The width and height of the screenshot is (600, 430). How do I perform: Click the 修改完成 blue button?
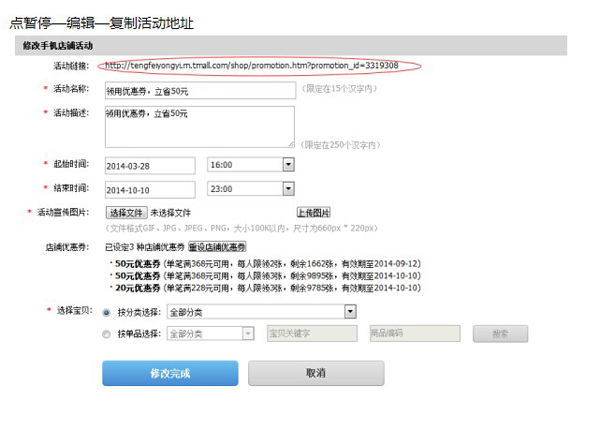[170, 373]
